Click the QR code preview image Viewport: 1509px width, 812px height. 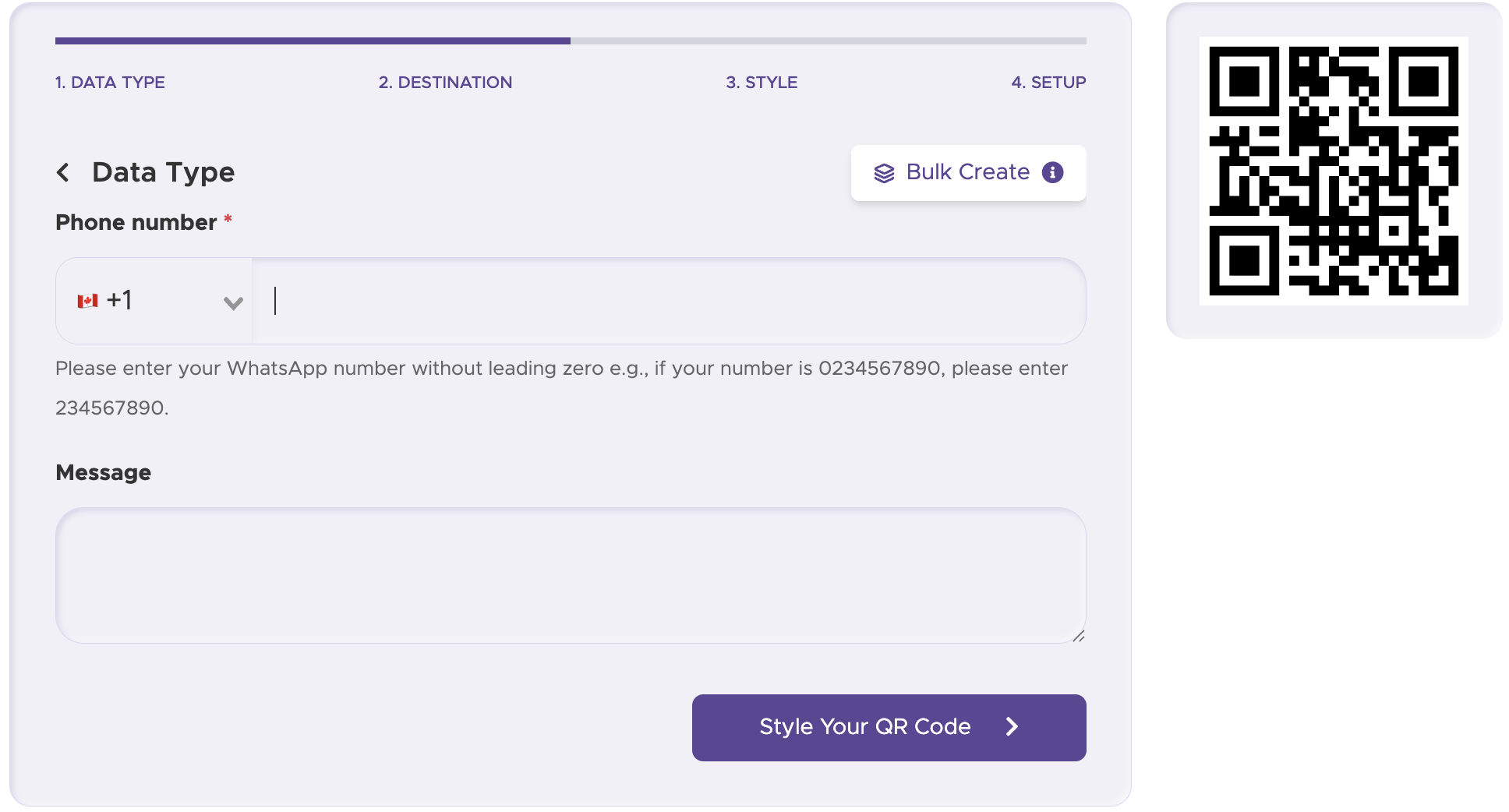click(1334, 171)
